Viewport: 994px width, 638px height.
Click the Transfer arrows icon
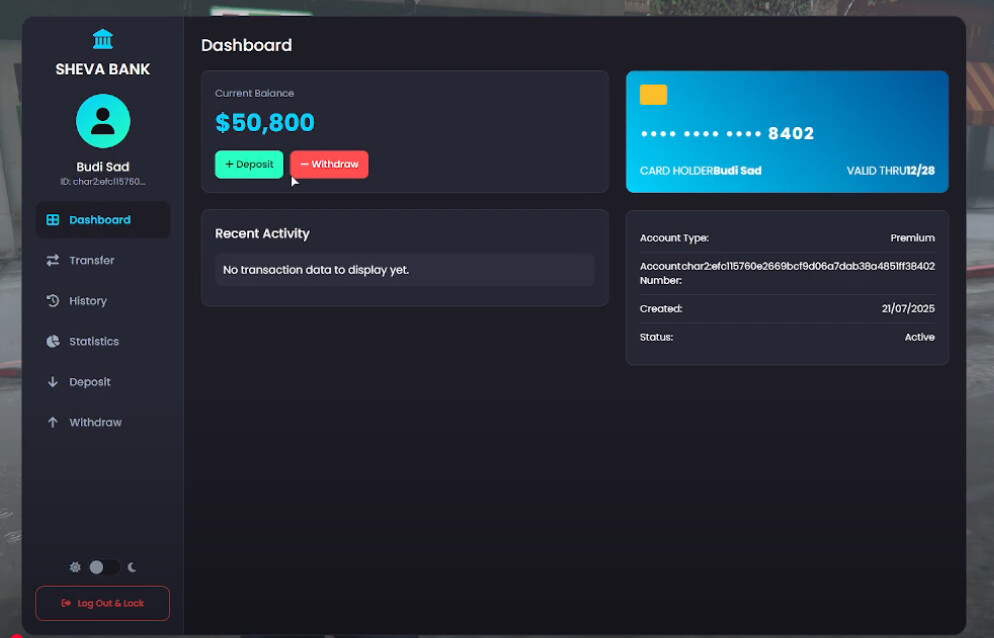pyautogui.click(x=53, y=260)
